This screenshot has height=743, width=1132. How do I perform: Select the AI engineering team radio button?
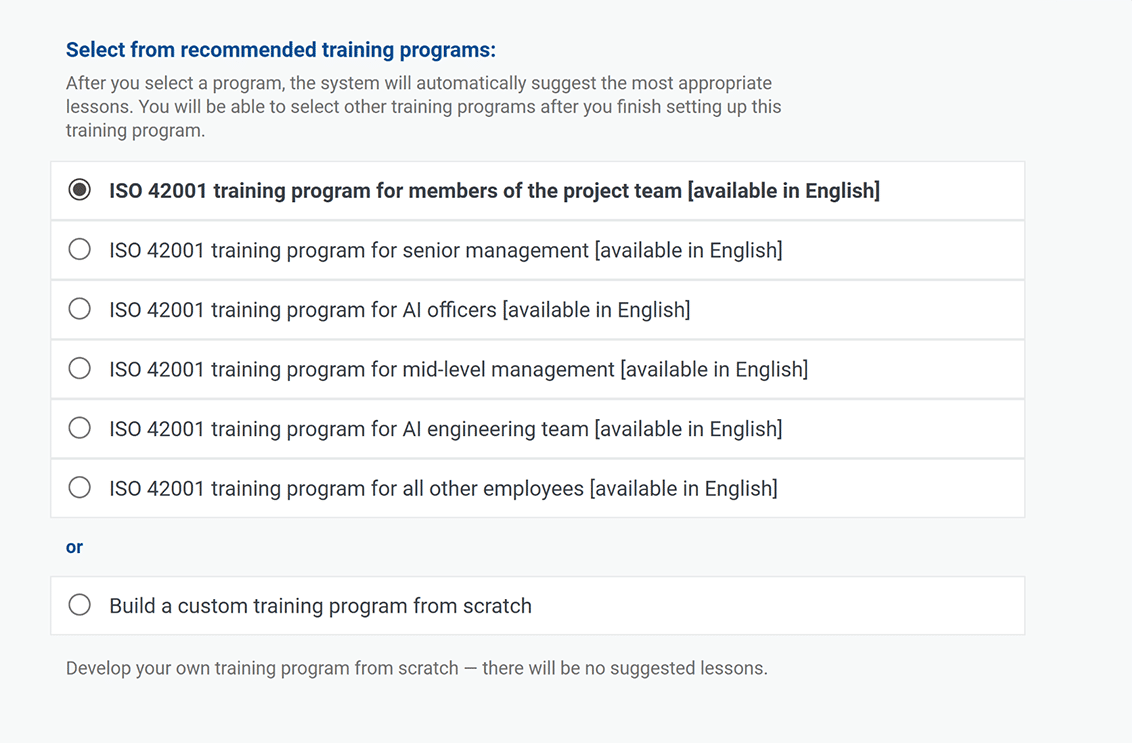(80, 429)
